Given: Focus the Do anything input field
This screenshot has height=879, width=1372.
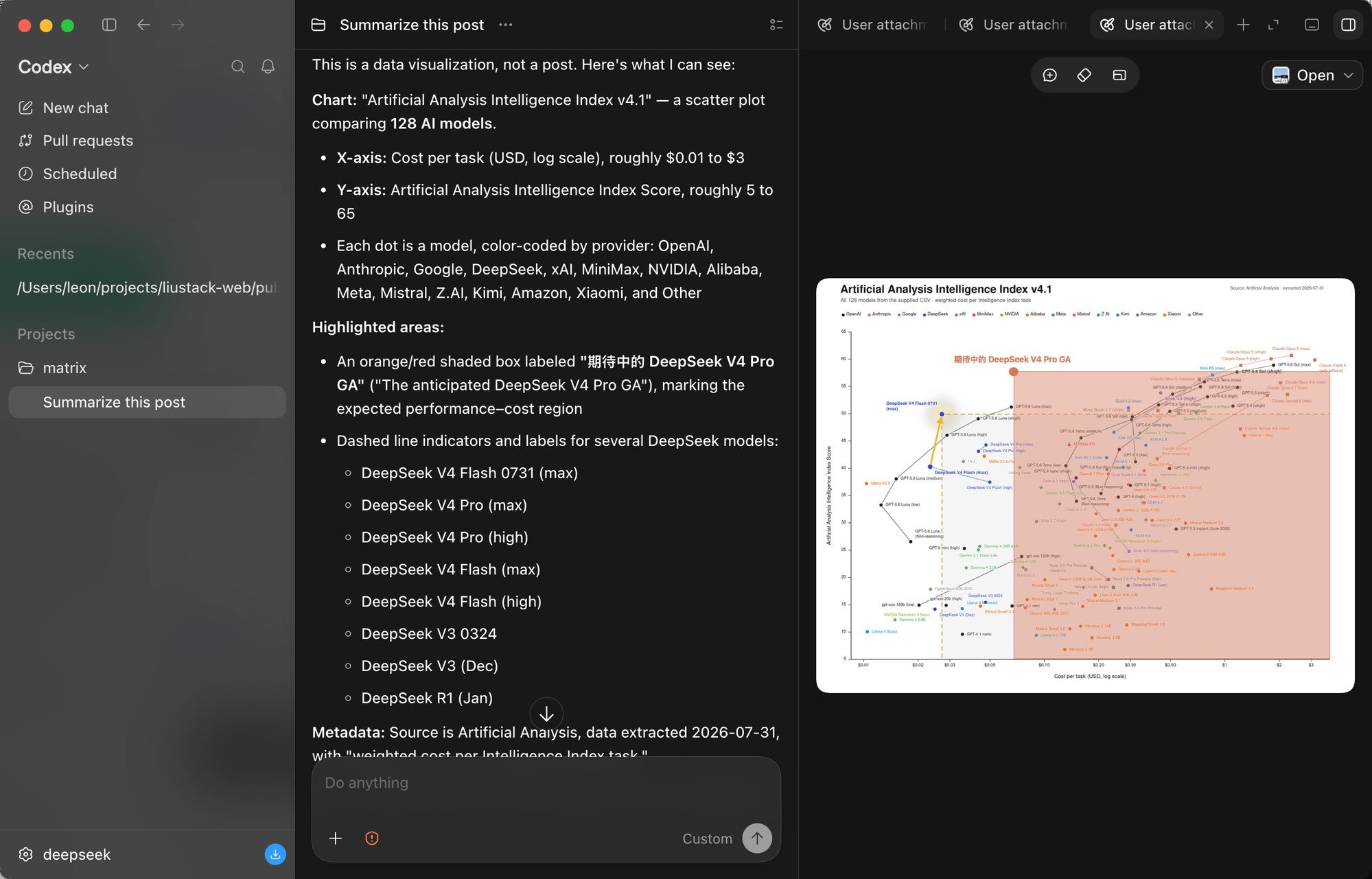Looking at the screenshot, I should 546,783.
